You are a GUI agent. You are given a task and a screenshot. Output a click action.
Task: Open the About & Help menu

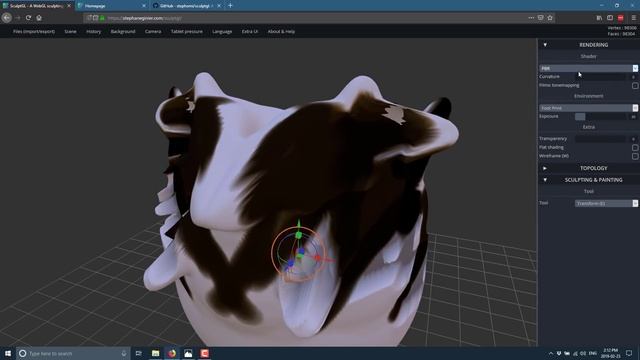pos(281,31)
